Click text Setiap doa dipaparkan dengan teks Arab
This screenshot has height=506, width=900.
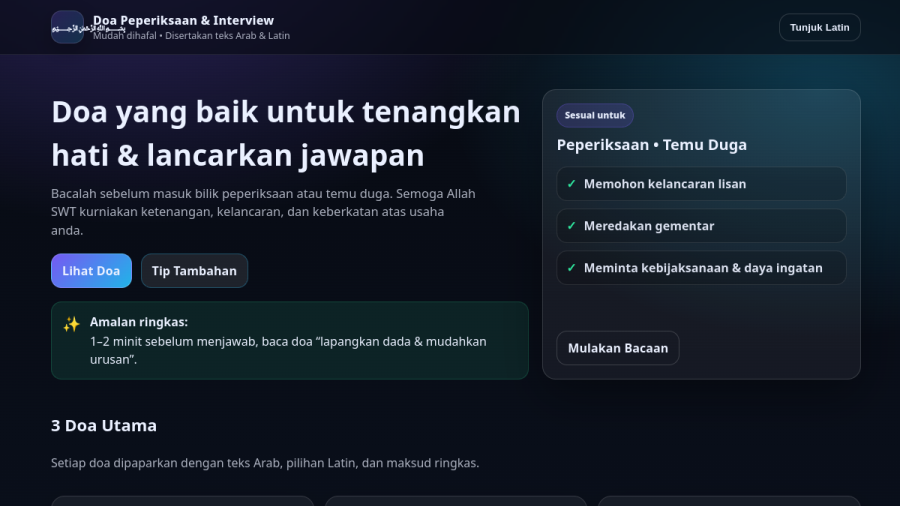coord(265,463)
